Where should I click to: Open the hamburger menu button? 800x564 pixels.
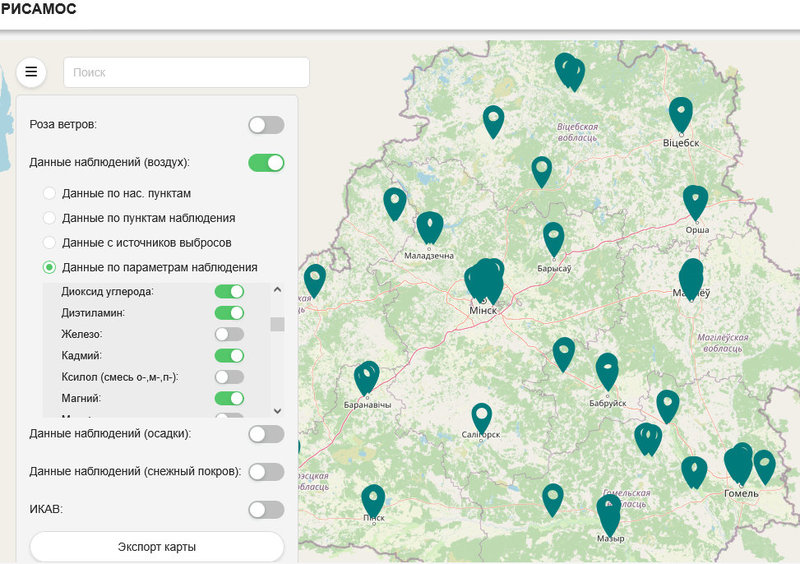click(x=31, y=72)
